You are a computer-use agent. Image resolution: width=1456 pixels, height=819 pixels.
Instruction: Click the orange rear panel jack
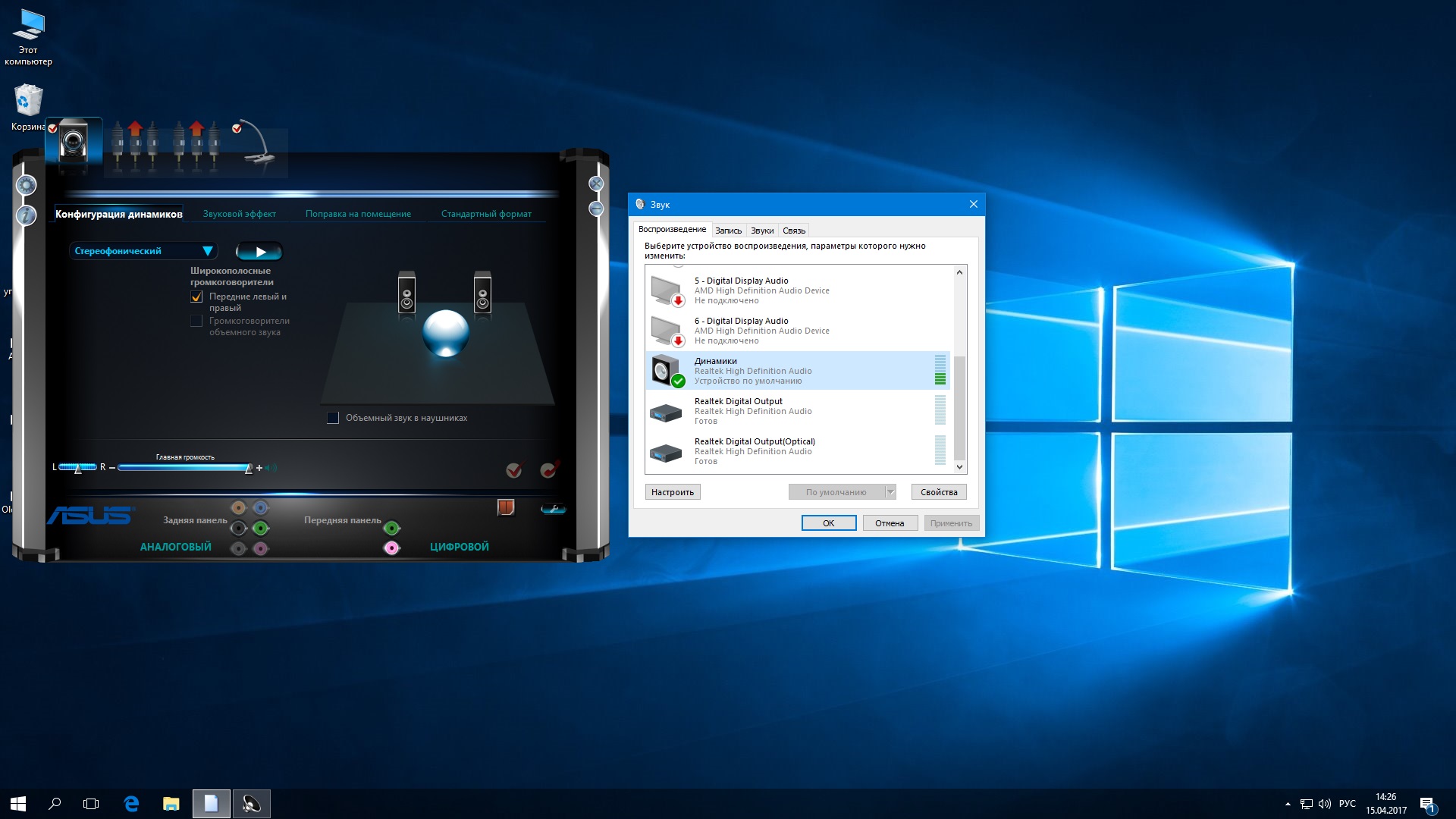(238, 507)
